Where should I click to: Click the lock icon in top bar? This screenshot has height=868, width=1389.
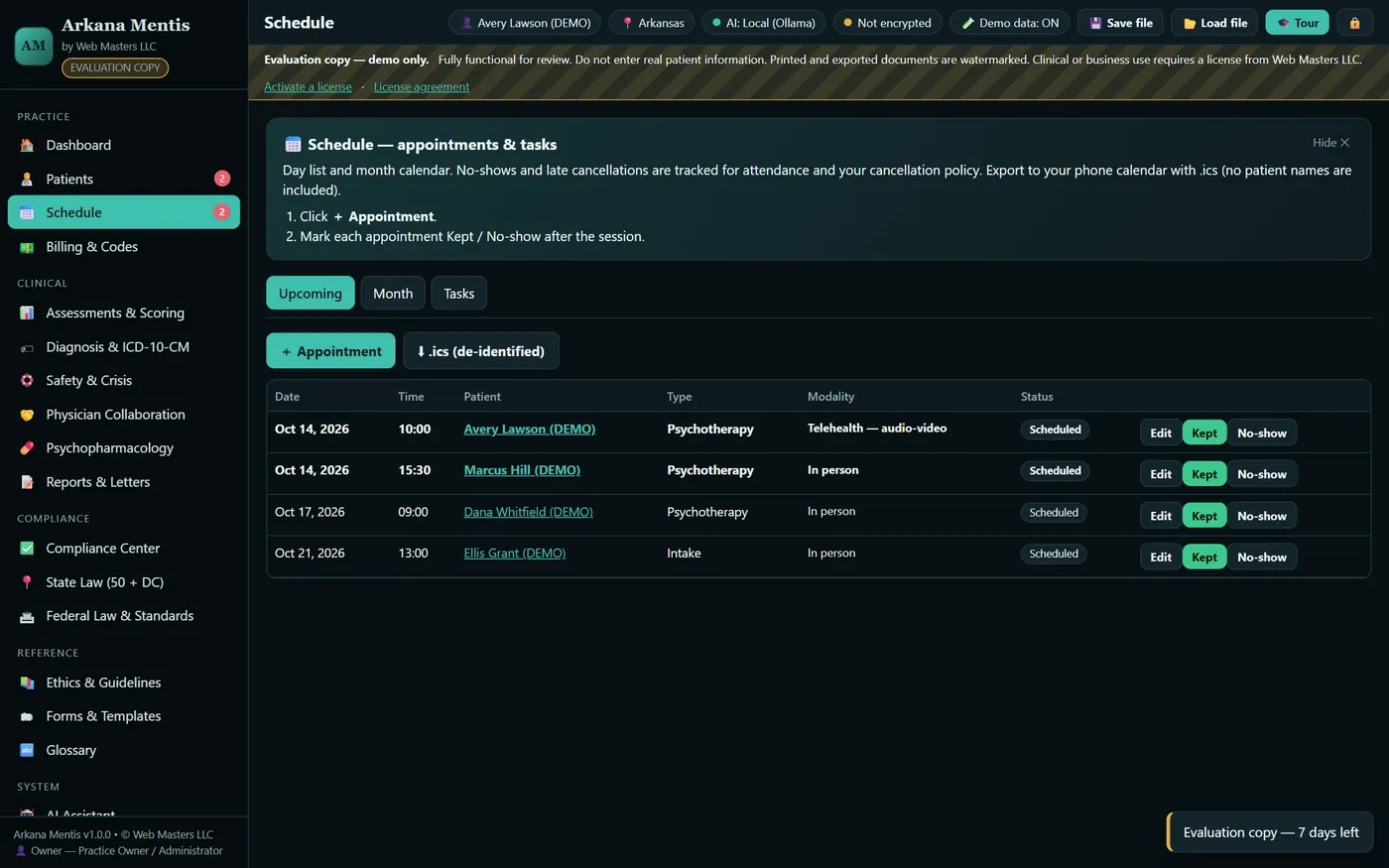pos(1354,23)
